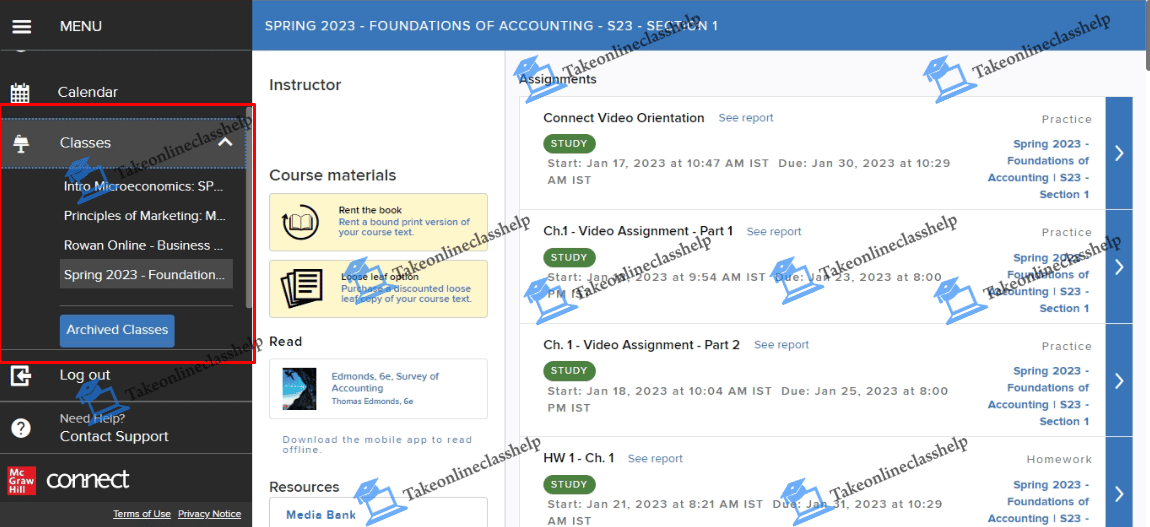
Task: Click STUDY badge under Connect Video Orientation
Action: tap(570, 144)
